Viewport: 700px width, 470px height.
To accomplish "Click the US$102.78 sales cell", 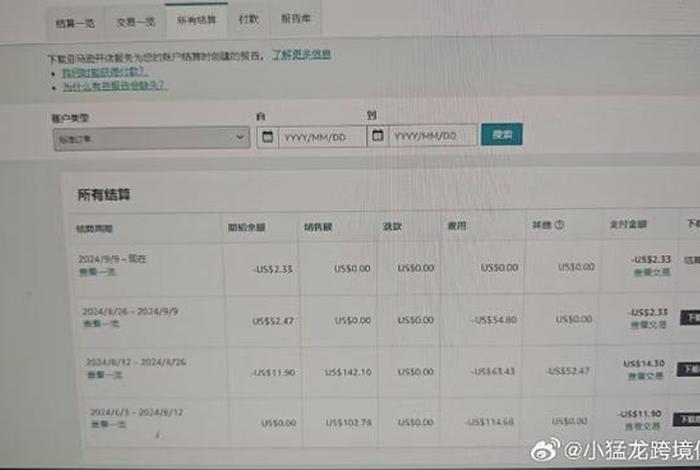I will [349, 422].
